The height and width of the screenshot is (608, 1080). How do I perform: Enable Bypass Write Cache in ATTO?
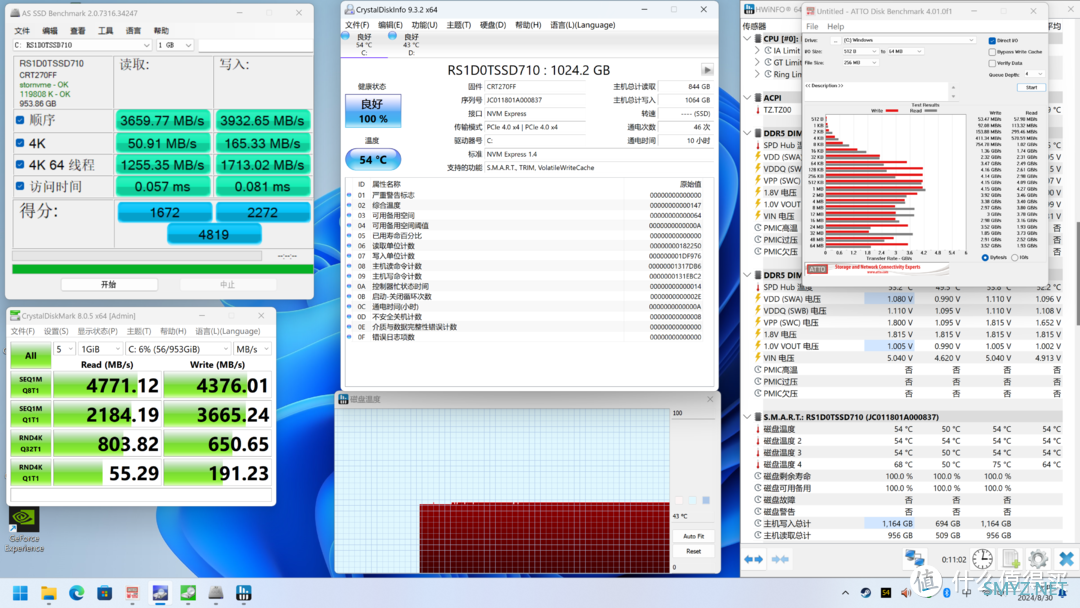[x=992, y=52]
